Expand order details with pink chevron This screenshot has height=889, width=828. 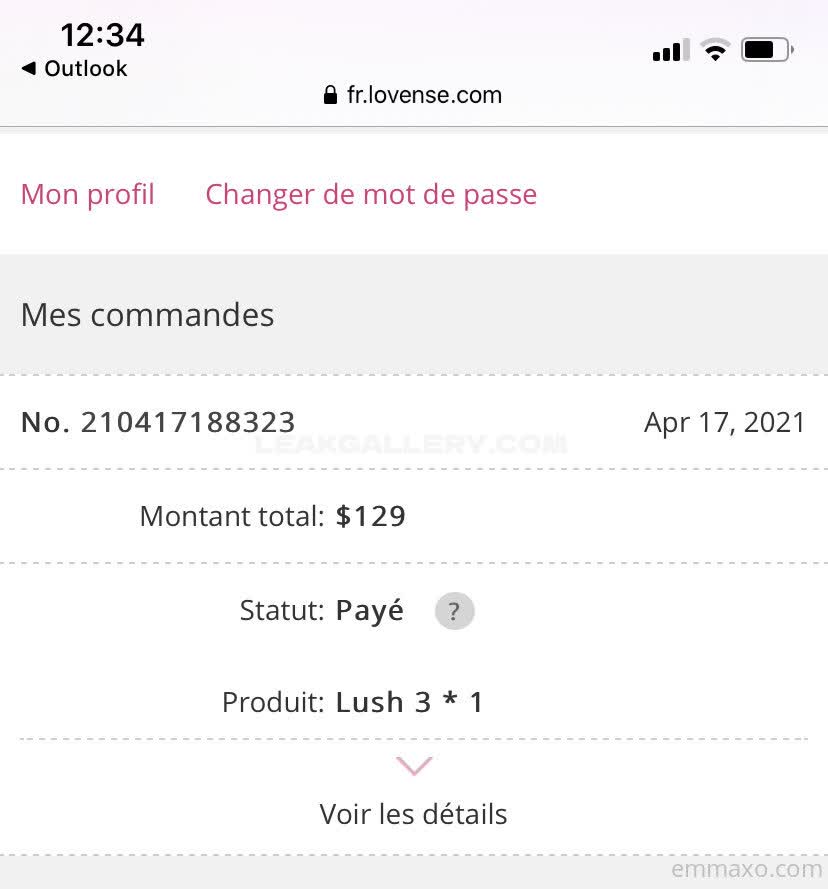pos(414,767)
